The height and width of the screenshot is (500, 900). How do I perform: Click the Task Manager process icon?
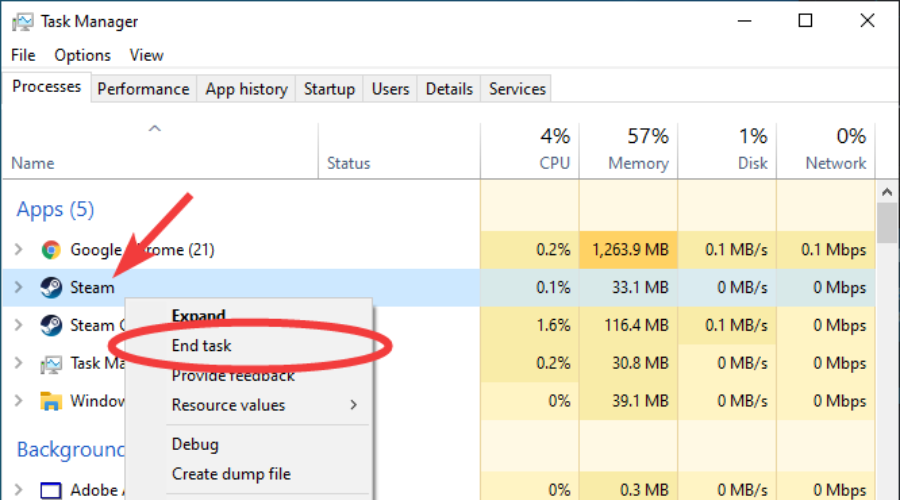[51, 364]
